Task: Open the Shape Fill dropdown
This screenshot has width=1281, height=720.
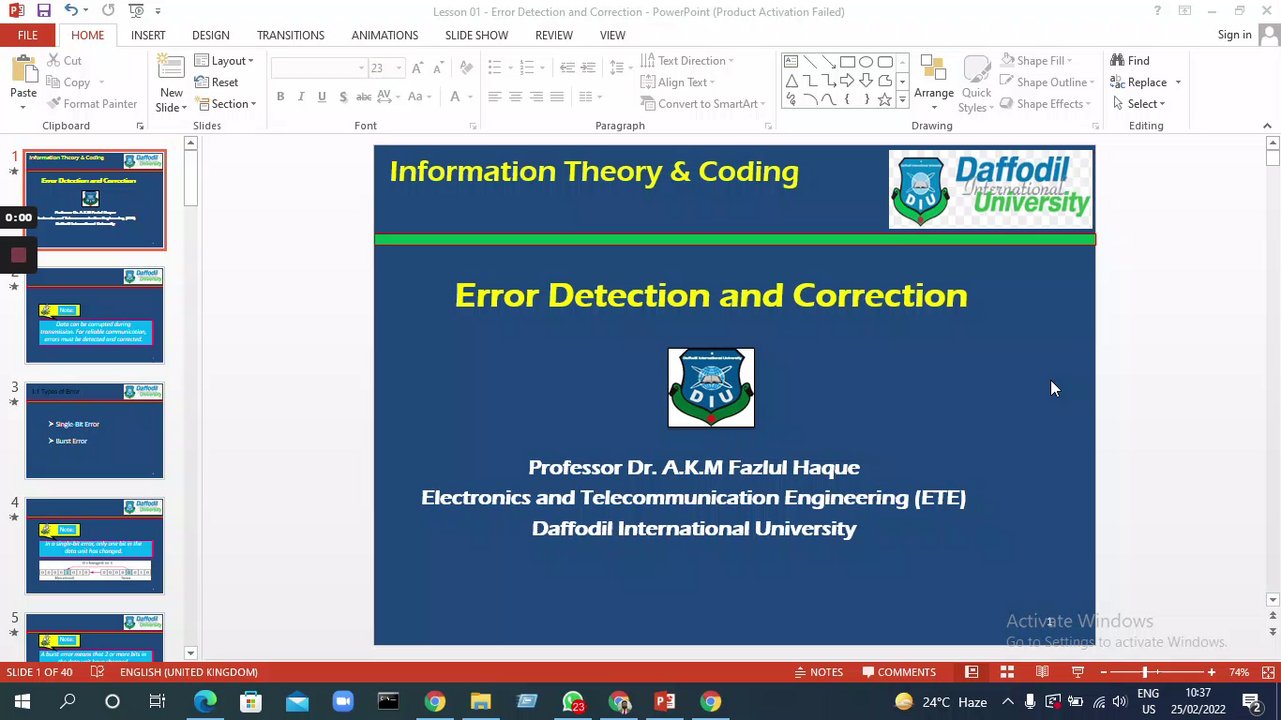Action: coord(1037,61)
